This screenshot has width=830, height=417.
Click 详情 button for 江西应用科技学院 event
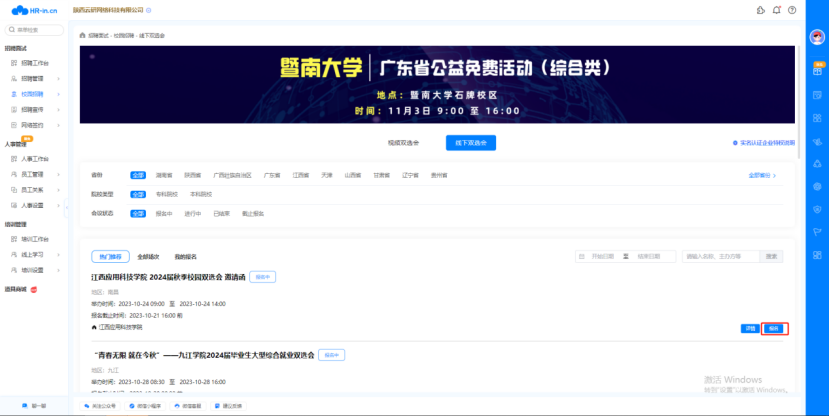click(x=750, y=328)
